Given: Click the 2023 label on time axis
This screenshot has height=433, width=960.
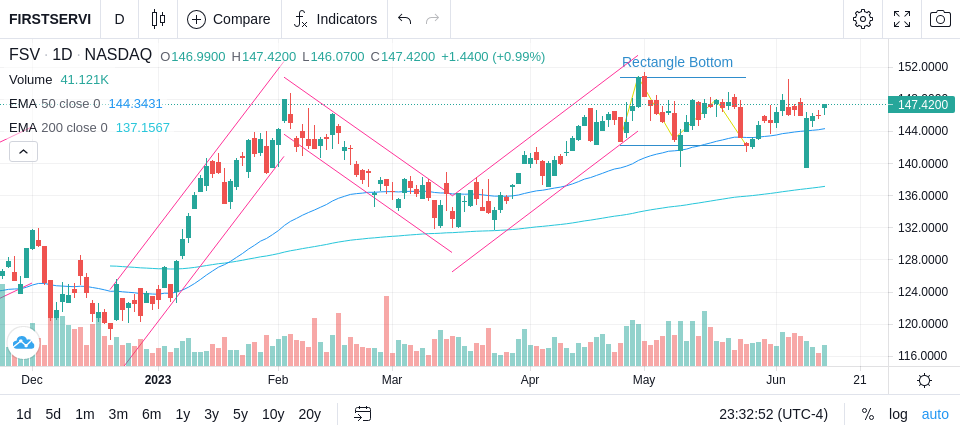Looking at the screenshot, I should click(x=158, y=380).
